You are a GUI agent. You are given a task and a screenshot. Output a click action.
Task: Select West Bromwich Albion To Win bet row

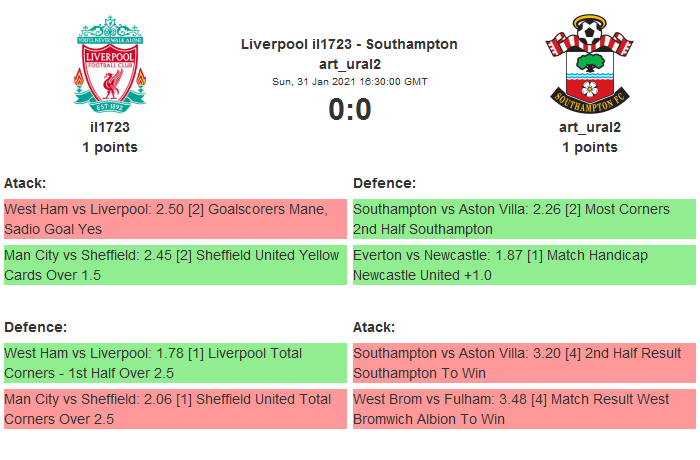(x=524, y=409)
